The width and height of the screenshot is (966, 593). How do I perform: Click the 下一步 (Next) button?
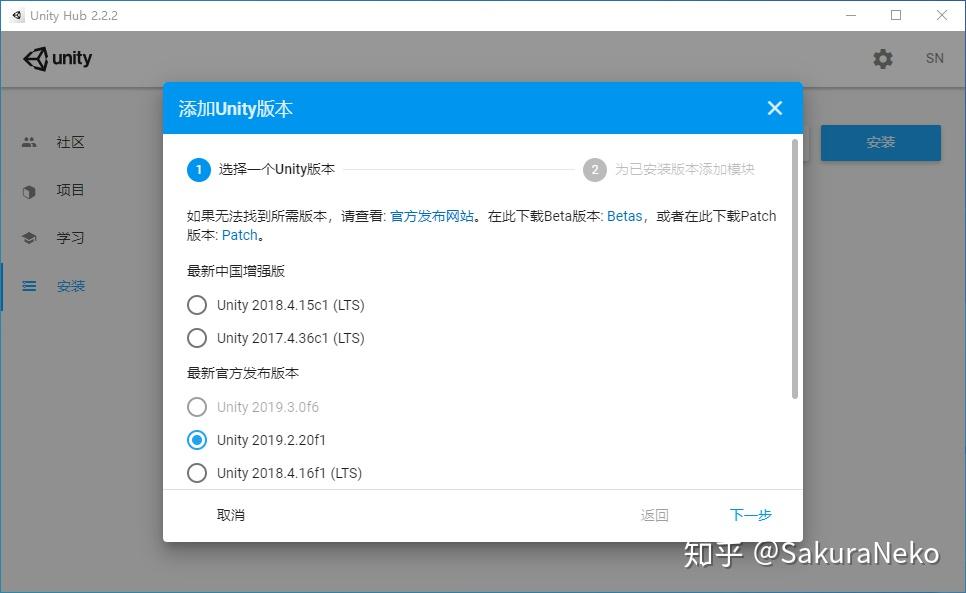(750, 515)
